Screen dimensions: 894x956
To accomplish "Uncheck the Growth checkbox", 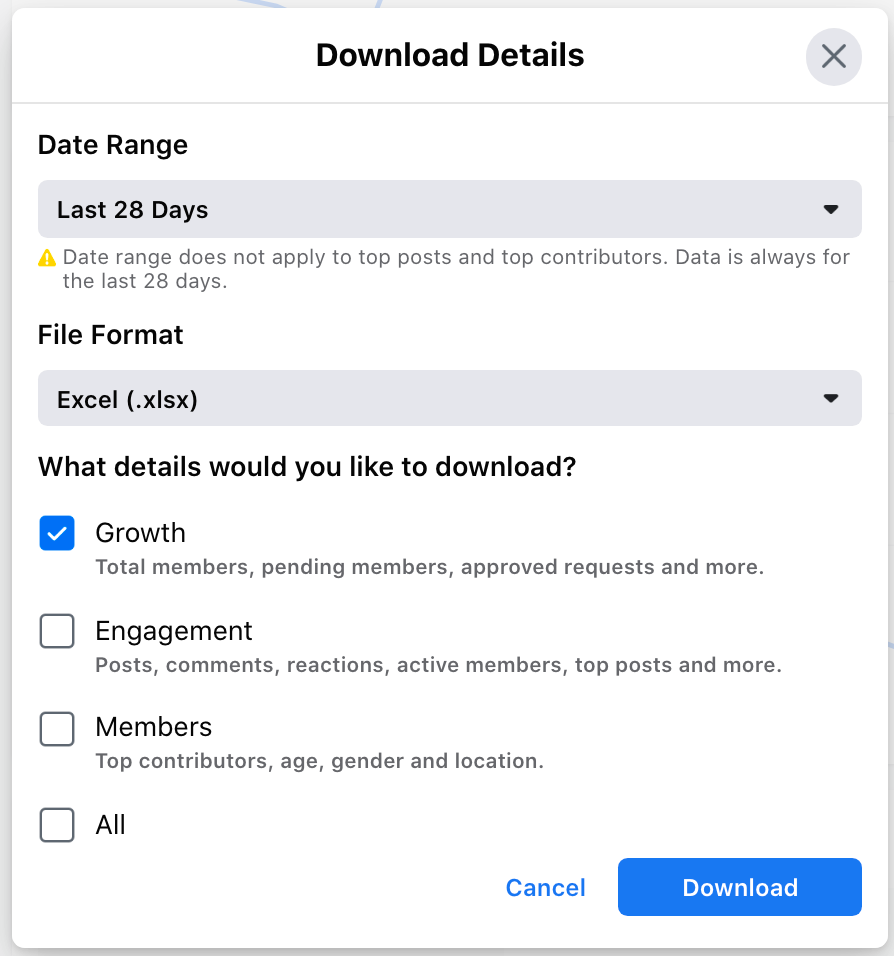I will 57,533.
